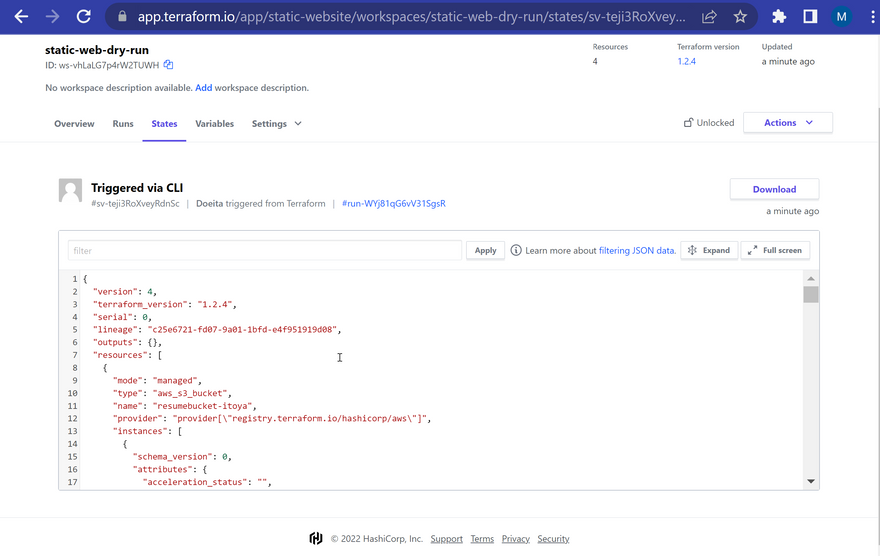Download the state file
Screen dimensions: 880x556
tap(774, 189)
